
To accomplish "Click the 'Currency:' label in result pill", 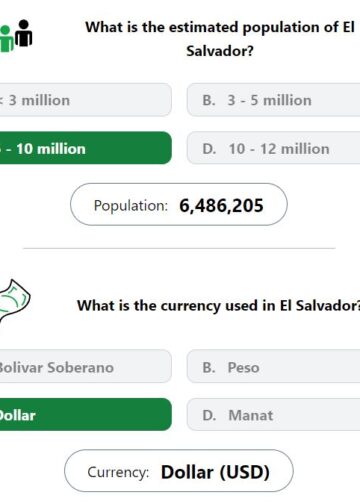I will pos(118,472).
